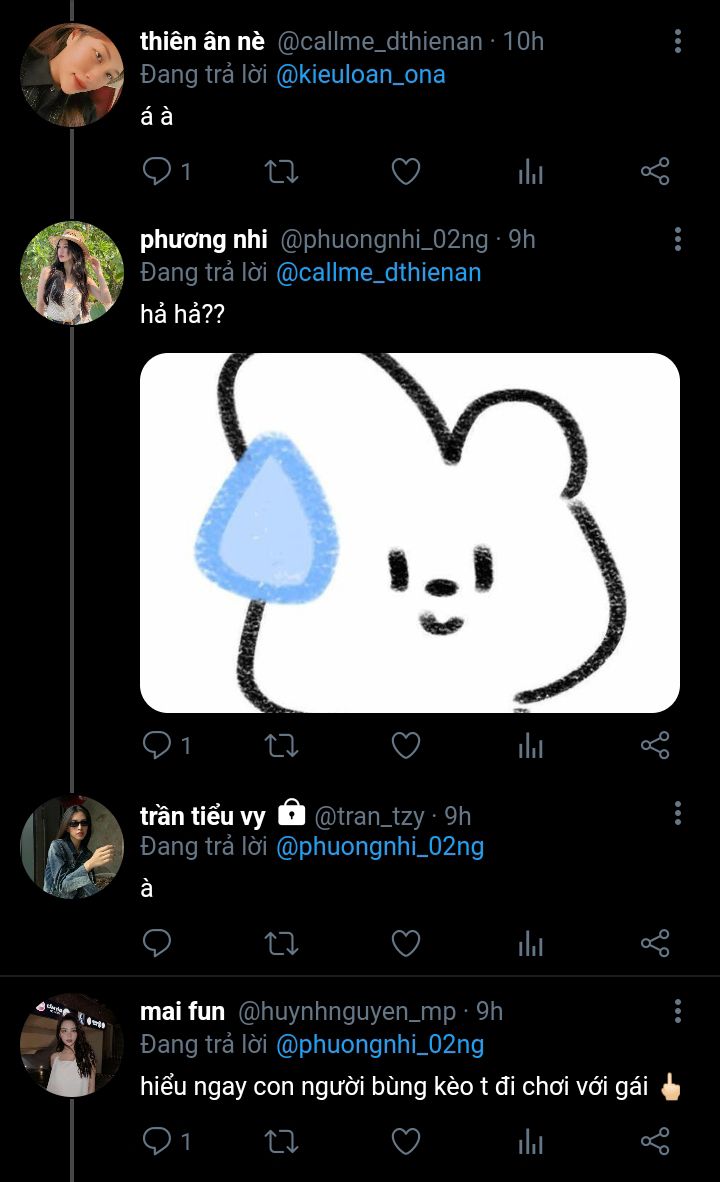Viewport: 720px width, 1182px height.
Task: Open more options for thiên ân nè's tweet
Action: pos(678,41)
